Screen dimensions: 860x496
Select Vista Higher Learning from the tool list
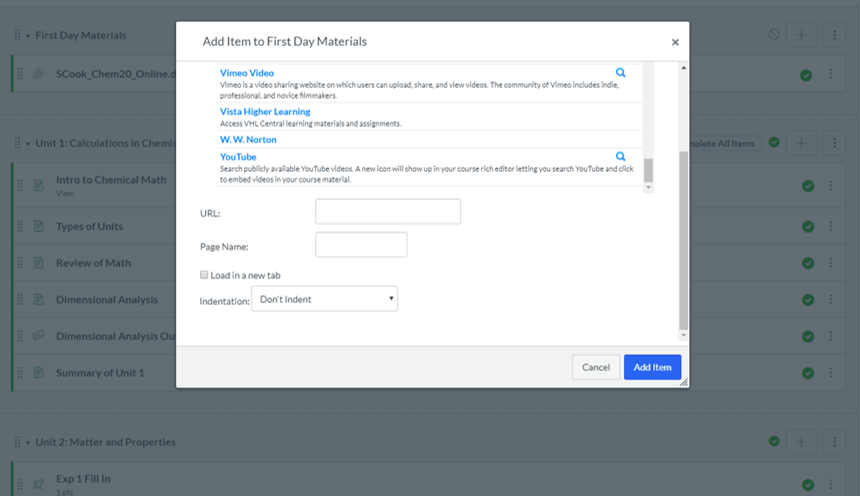[x=265, y=112]
